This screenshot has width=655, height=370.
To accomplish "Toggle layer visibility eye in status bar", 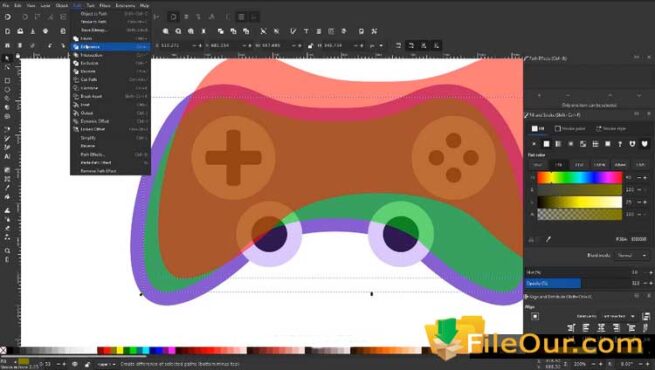I will [x=75, y=364].
